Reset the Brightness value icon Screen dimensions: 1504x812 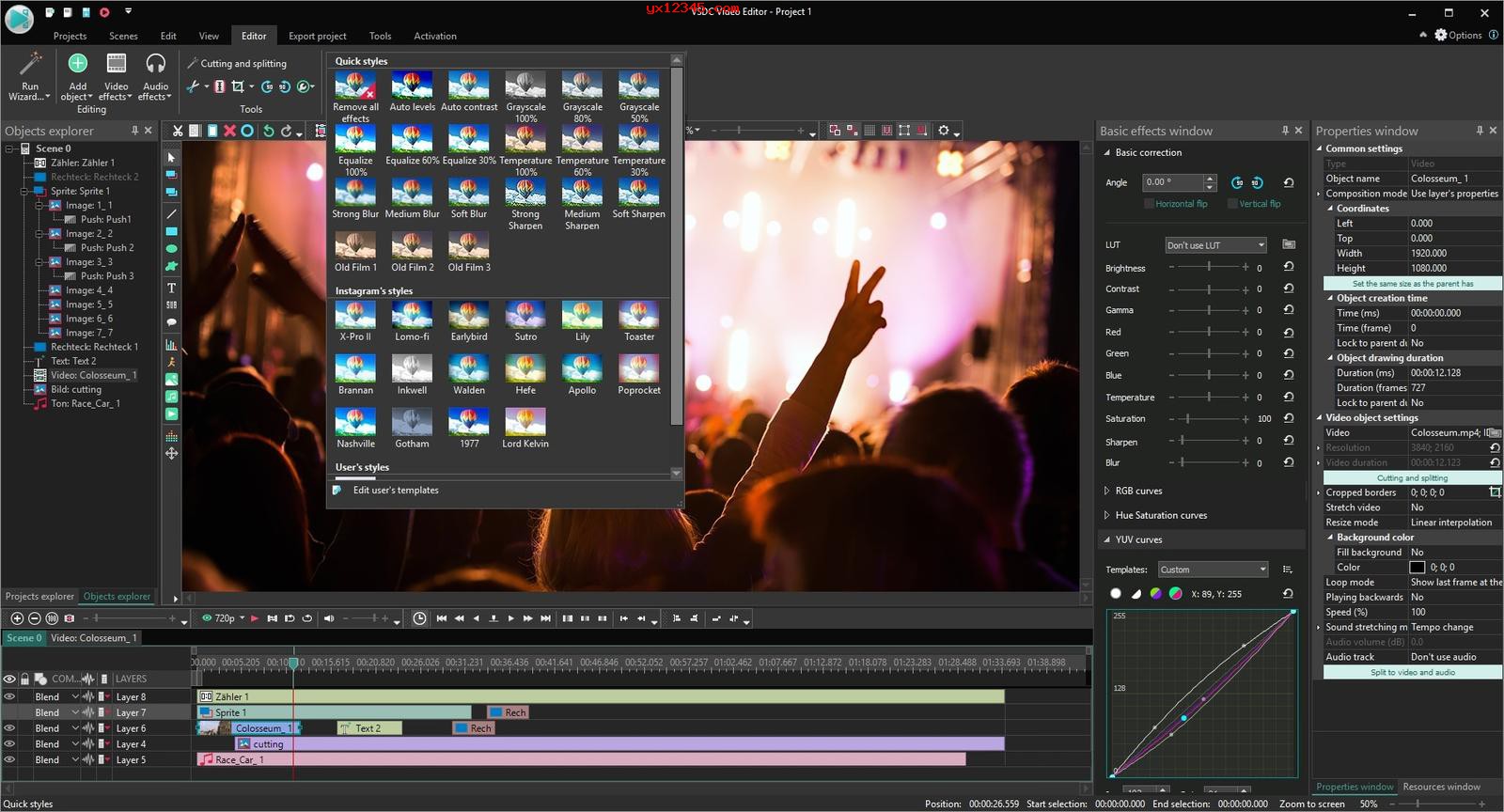click(x=1288, y=267)
